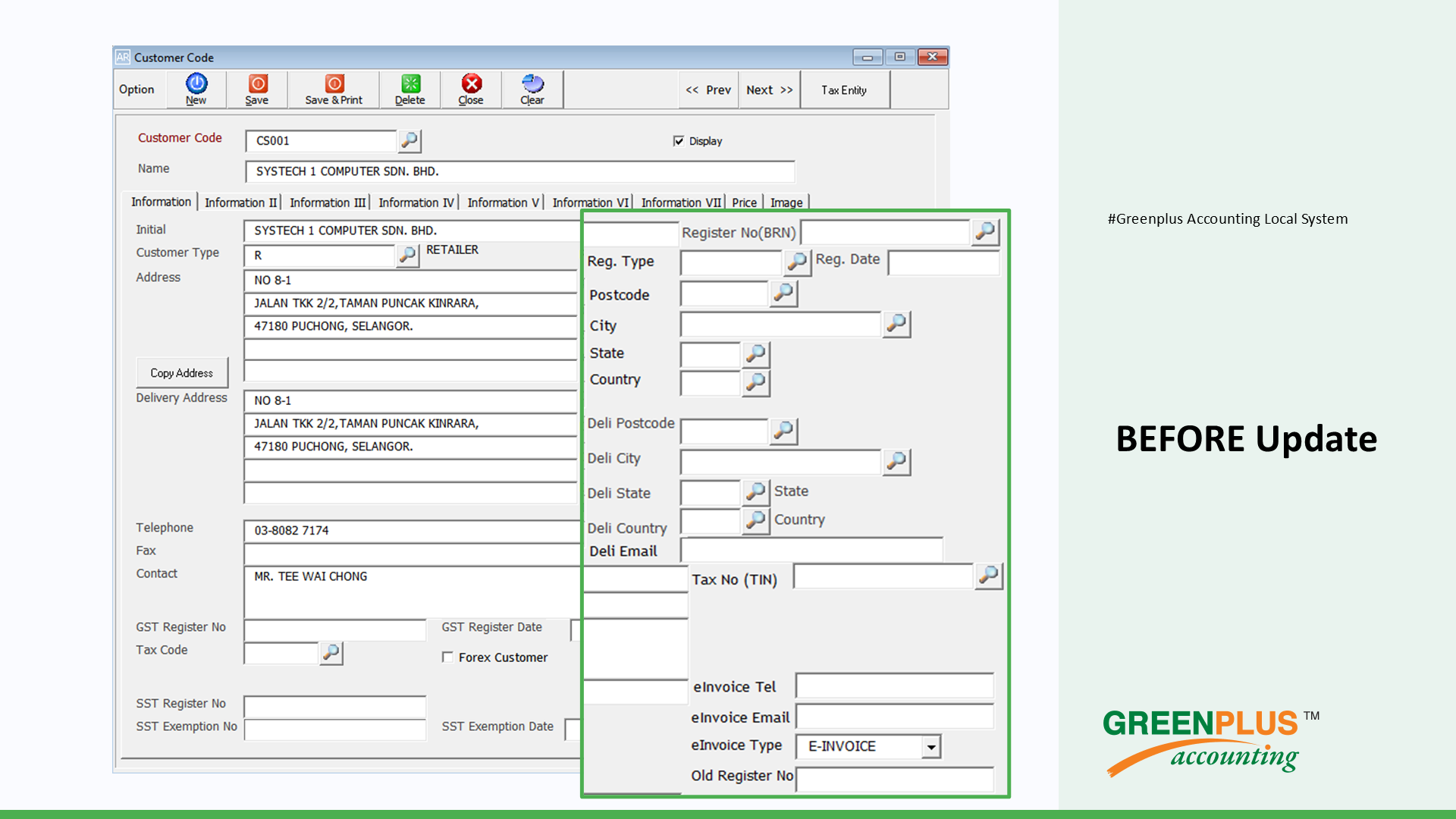This screenshot has width=1456, height=819.
Task: Switch to the Information II tab
Action: pyautogui.click(x=240, y=202)
